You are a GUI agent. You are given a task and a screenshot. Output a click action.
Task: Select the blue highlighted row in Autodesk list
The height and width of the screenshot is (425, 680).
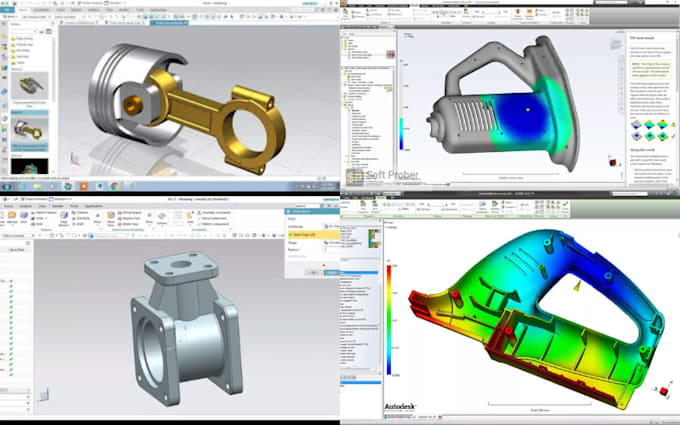point(359,273)
